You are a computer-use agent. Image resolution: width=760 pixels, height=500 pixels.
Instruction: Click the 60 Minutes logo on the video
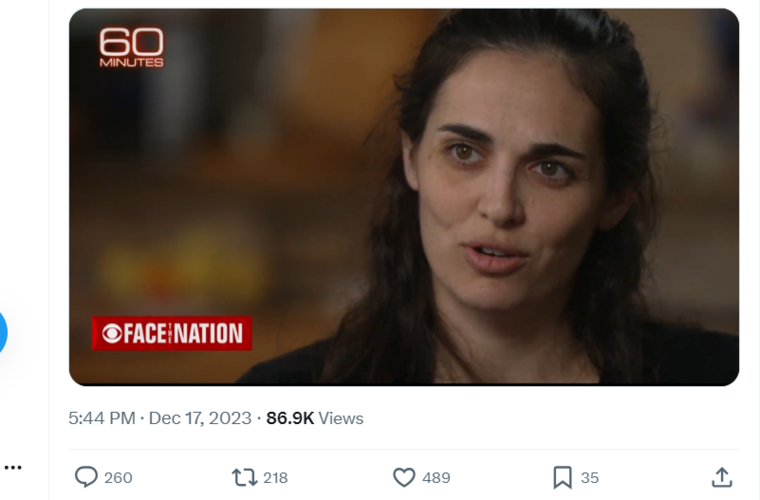click(131, 47)
